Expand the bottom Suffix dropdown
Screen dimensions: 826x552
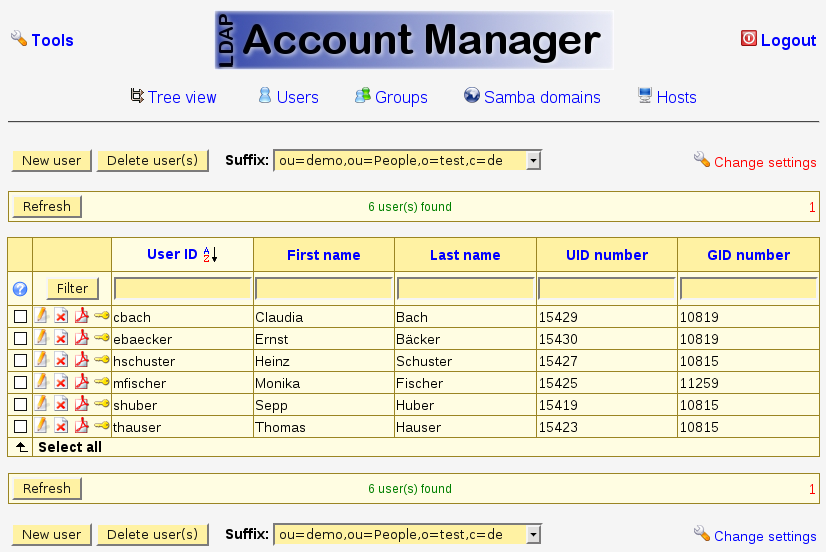[x=533, y=534]
